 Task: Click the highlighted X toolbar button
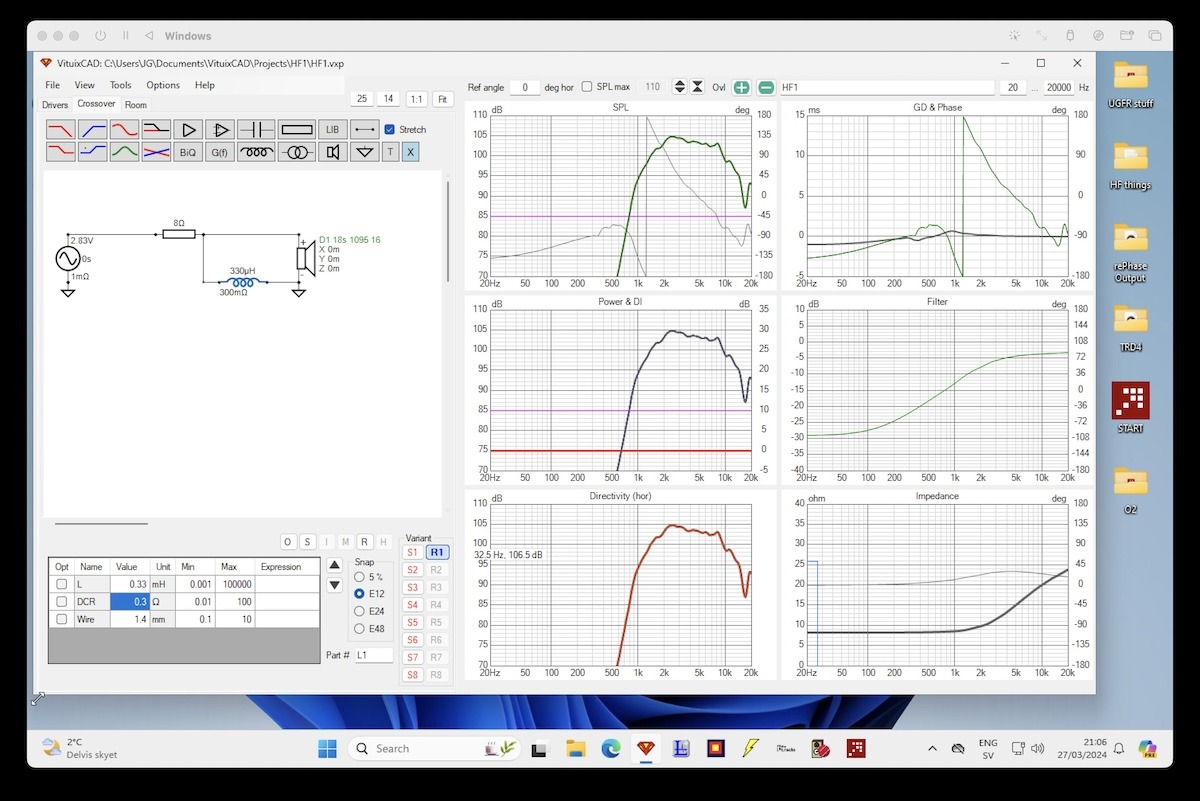[x=410, y=152]
